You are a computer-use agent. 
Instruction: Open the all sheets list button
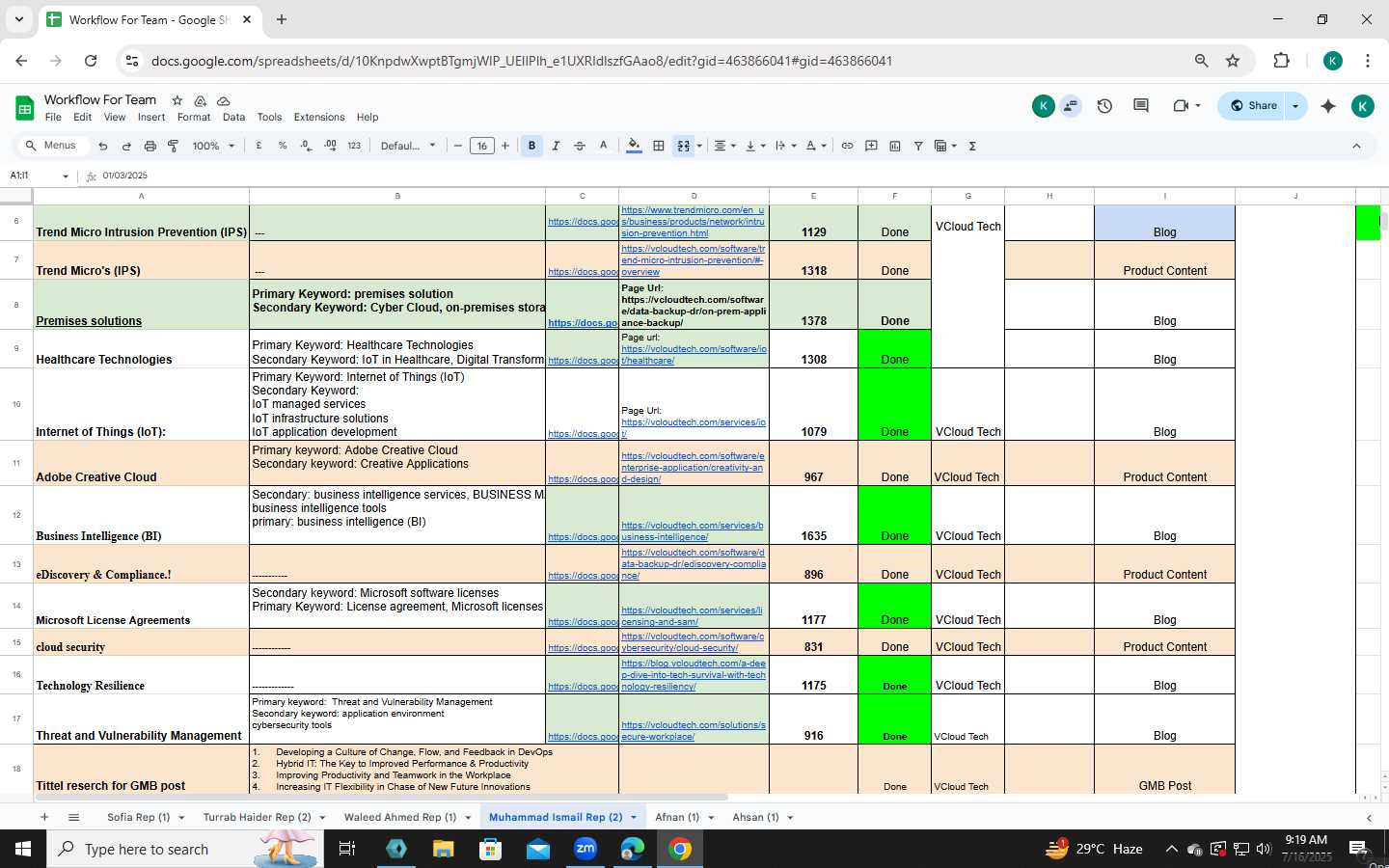click(73, 817)
